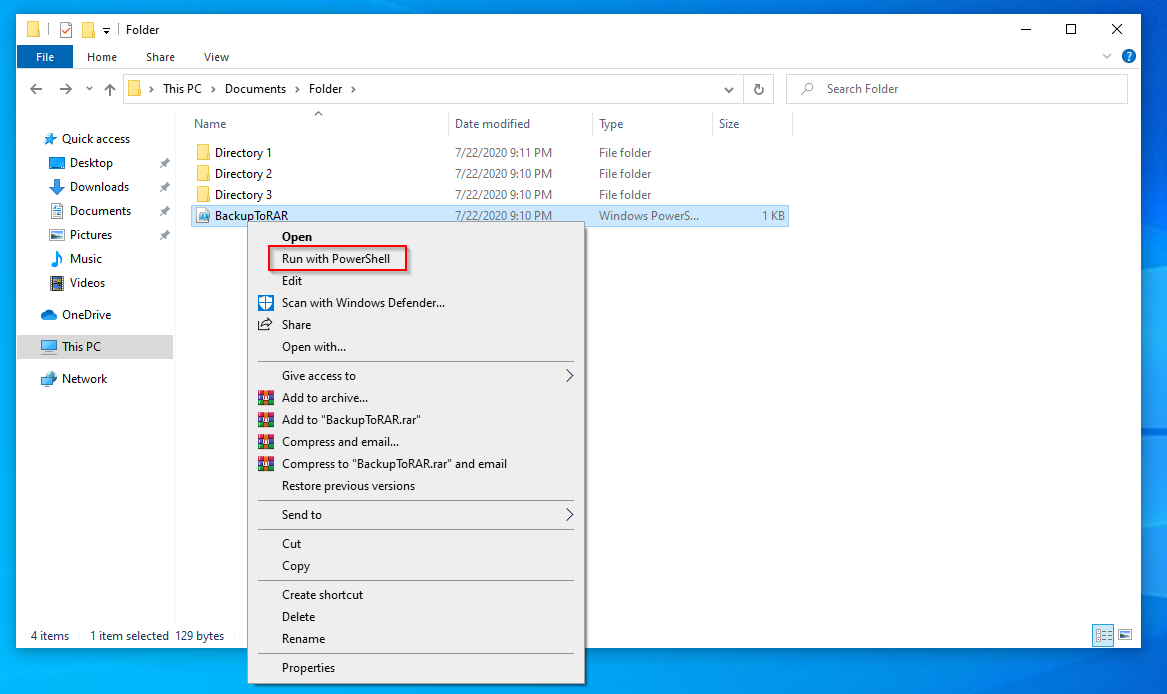This screenshot has height=694, width=1167.
Task: Switch to large icons view button
Action: click(1125, 635)
